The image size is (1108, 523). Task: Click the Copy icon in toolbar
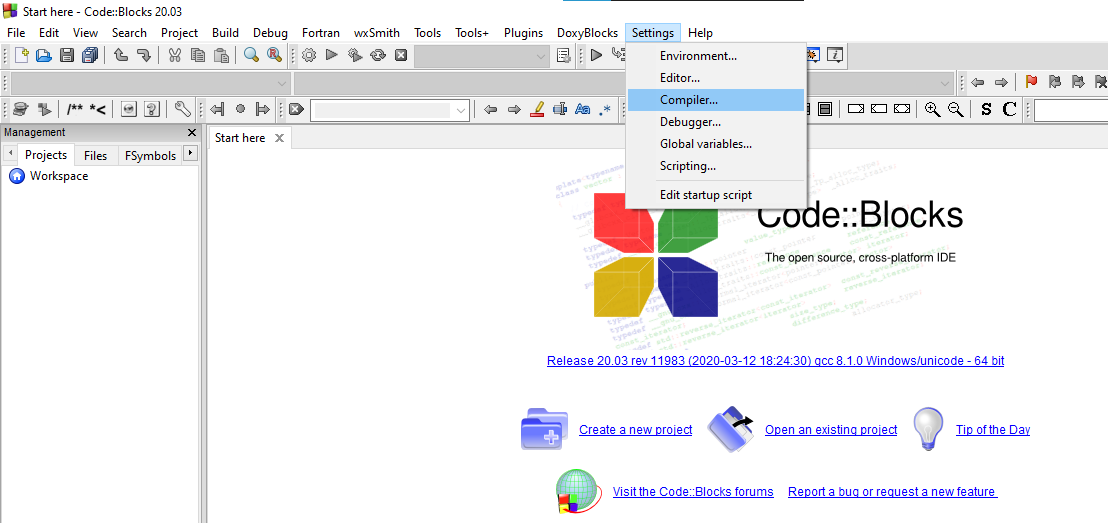(198, 55)
